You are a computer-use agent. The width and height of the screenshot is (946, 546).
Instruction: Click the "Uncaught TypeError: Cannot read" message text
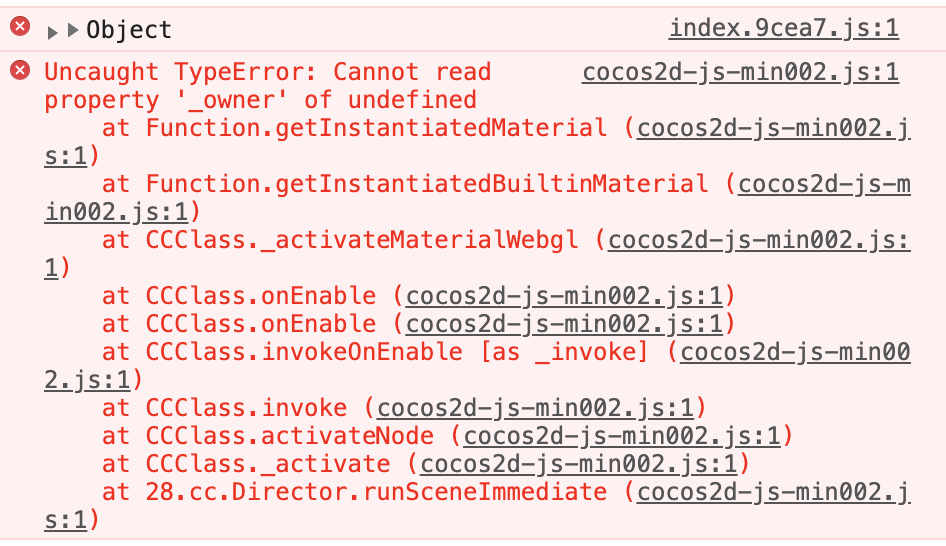click(x=267, y=72)
